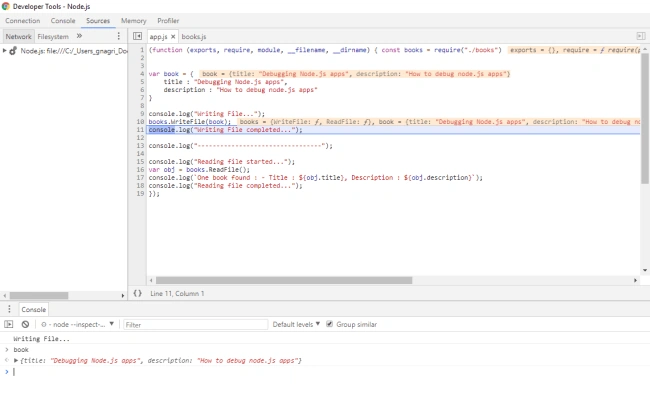Toggle the navigator sidebar icon

coord(137,36)
